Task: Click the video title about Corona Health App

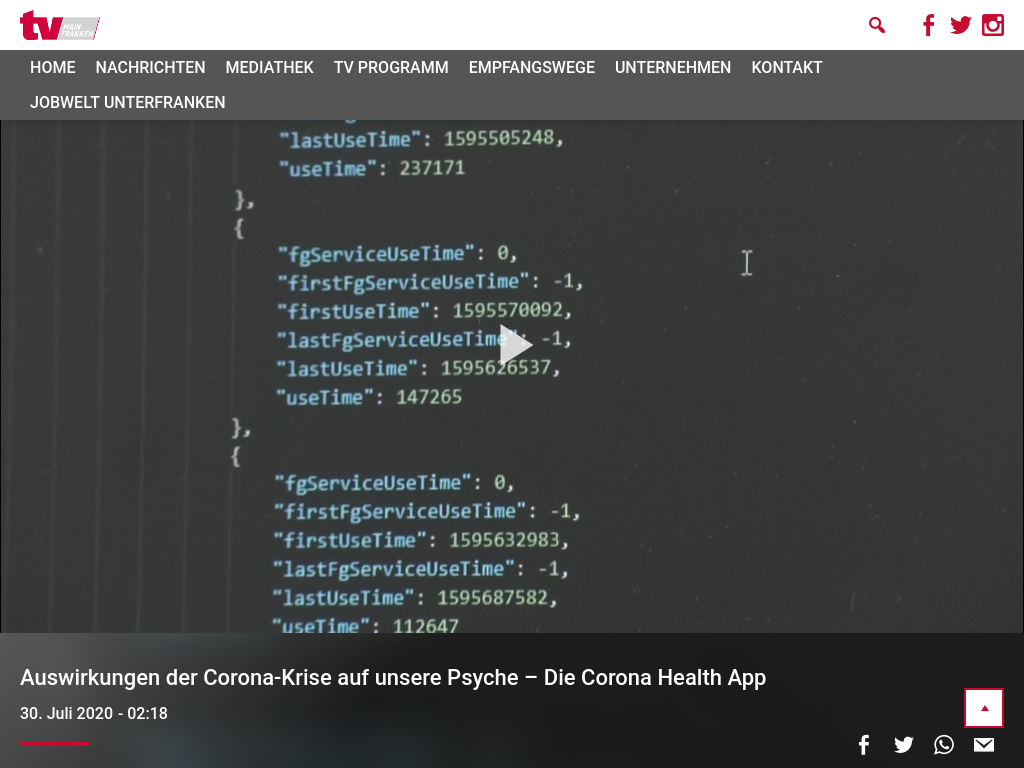Action: pos(393,678)
